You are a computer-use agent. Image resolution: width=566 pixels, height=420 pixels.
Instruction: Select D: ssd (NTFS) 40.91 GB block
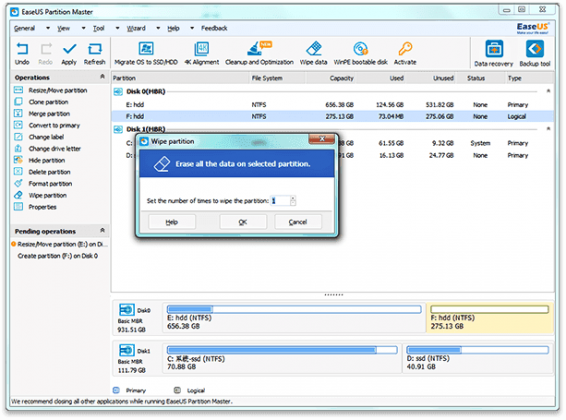click(478, 358)
